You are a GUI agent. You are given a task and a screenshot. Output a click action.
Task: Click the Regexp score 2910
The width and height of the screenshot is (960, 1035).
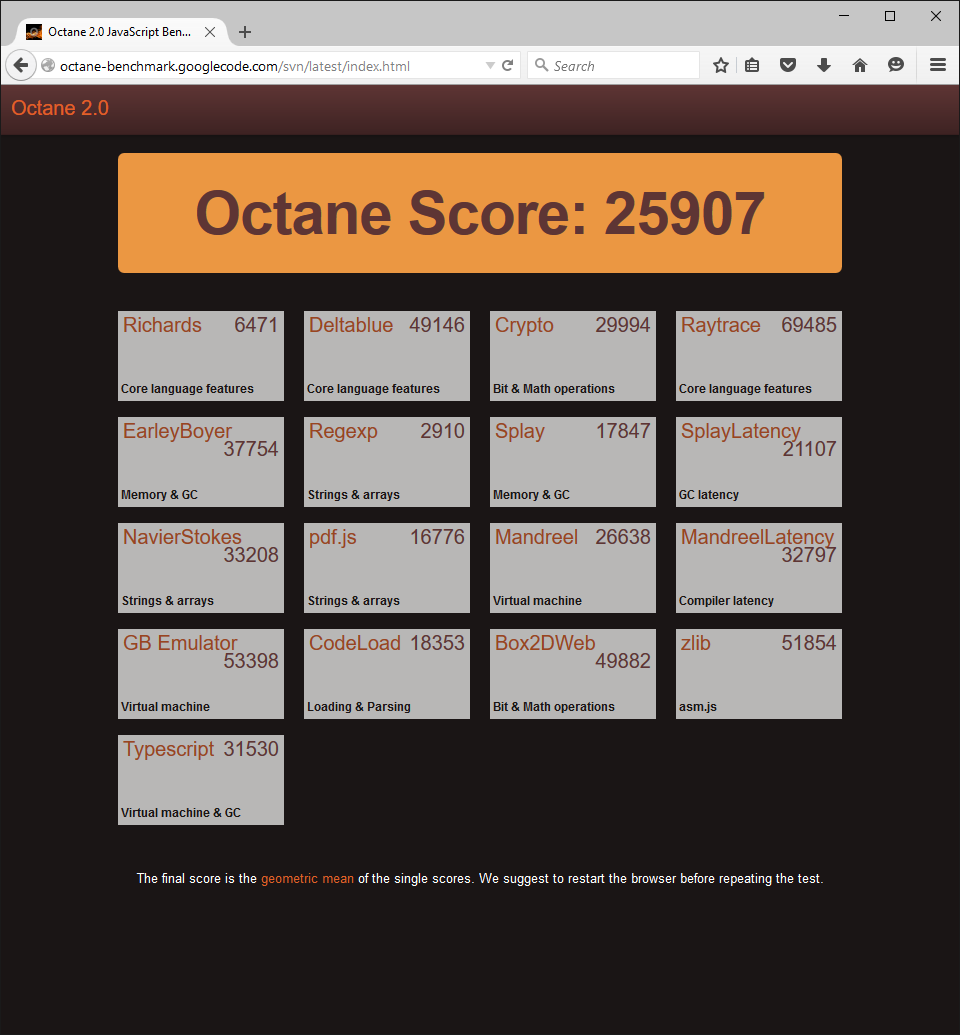coord(442,431)
